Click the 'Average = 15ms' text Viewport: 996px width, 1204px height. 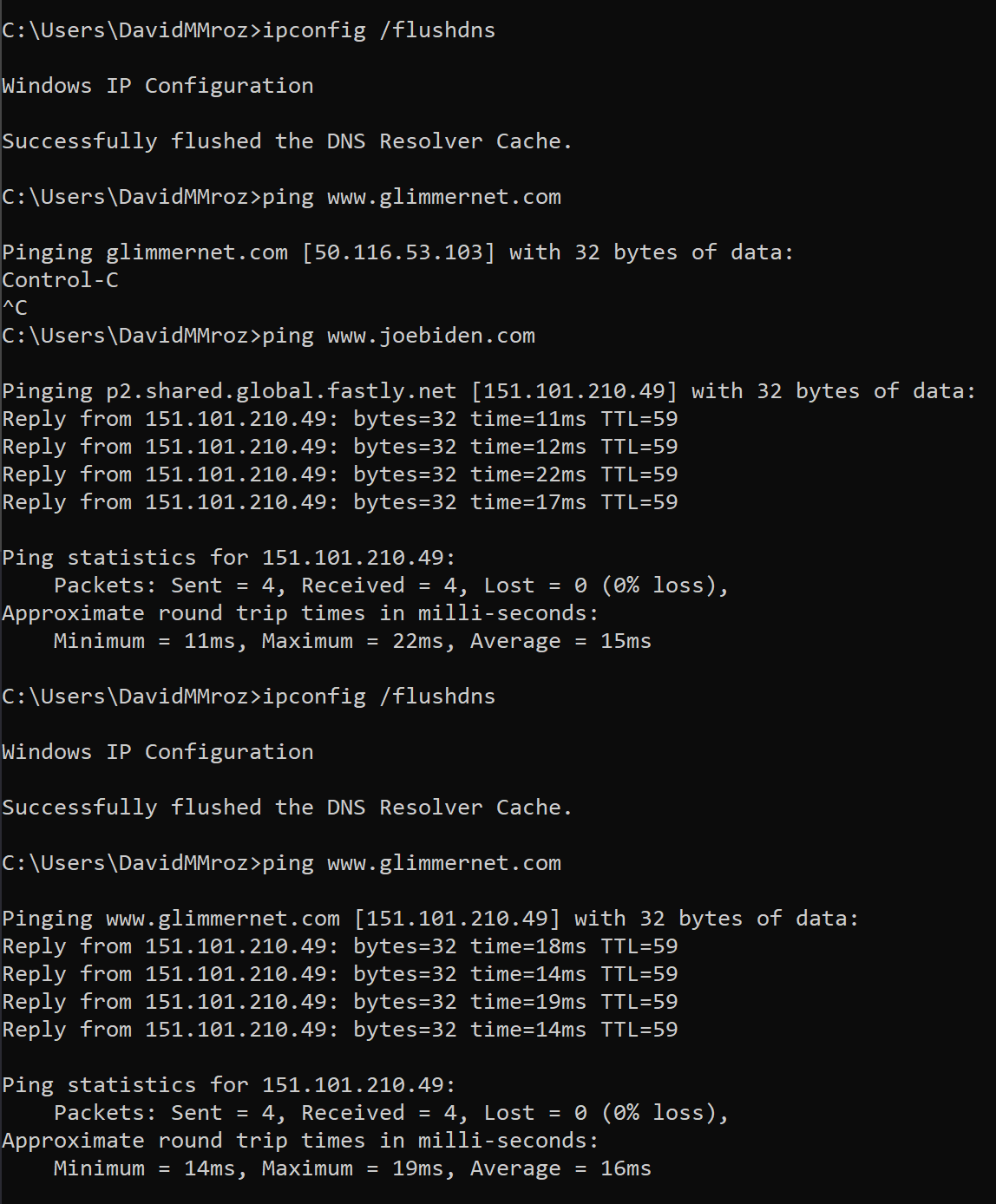(560, 641)
